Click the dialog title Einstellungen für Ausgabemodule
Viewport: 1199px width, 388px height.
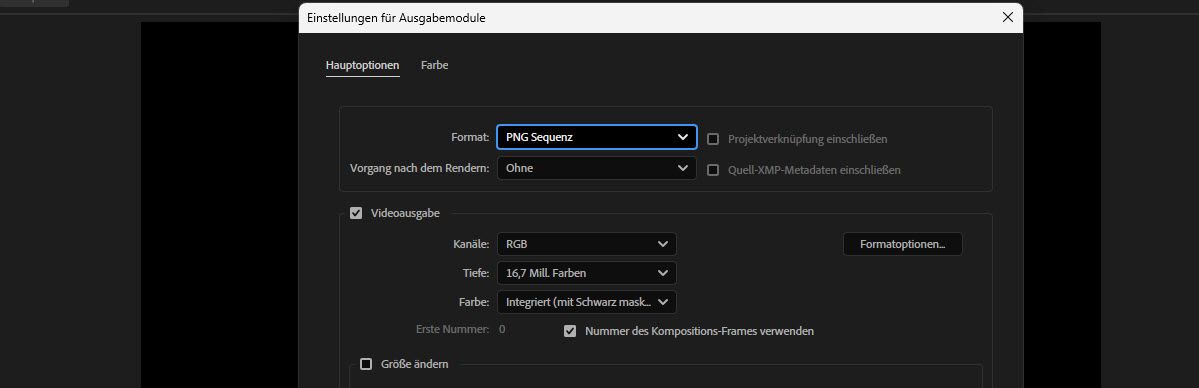click(x=396, y=18)
